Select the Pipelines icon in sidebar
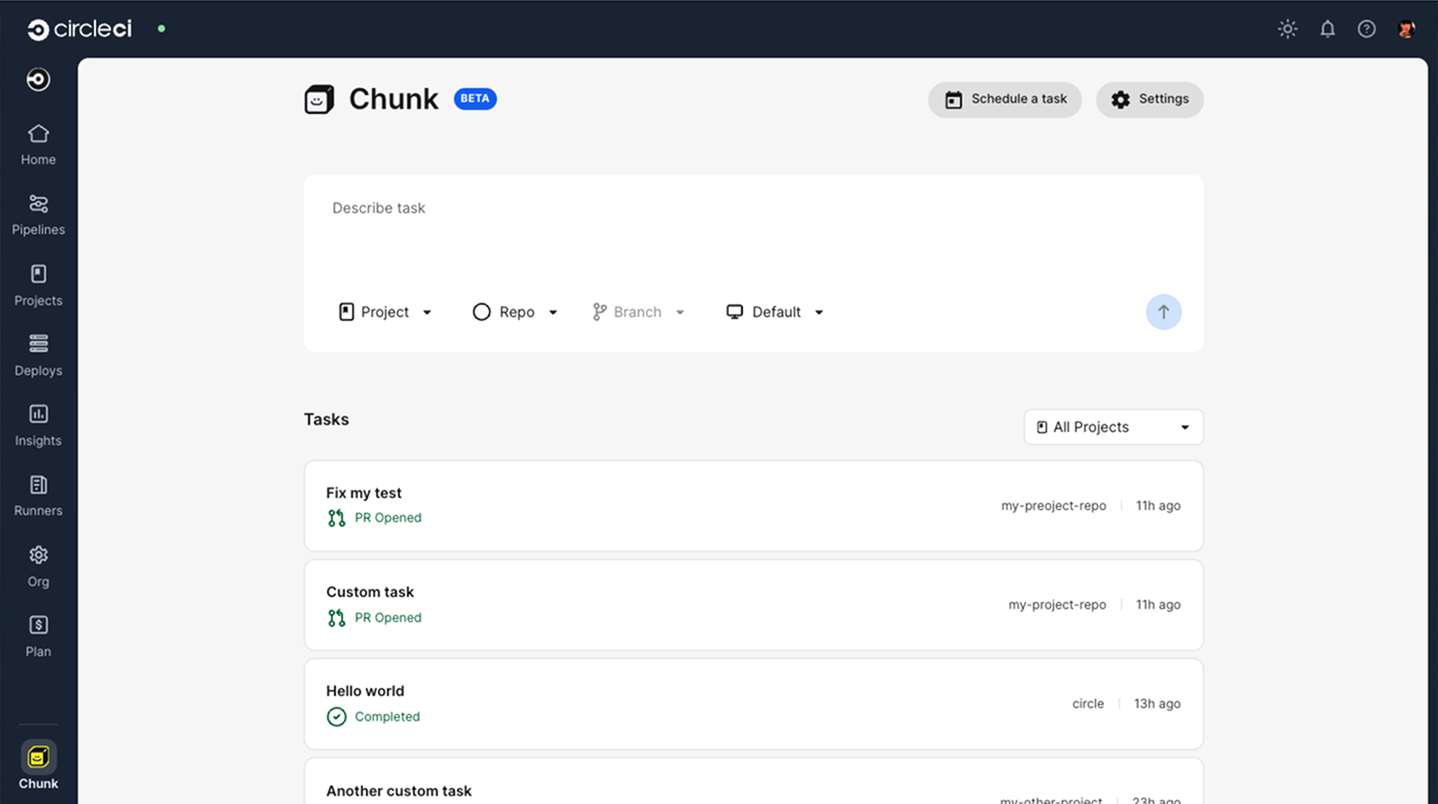Screen dimensions: 1438x804 point(37,212)
